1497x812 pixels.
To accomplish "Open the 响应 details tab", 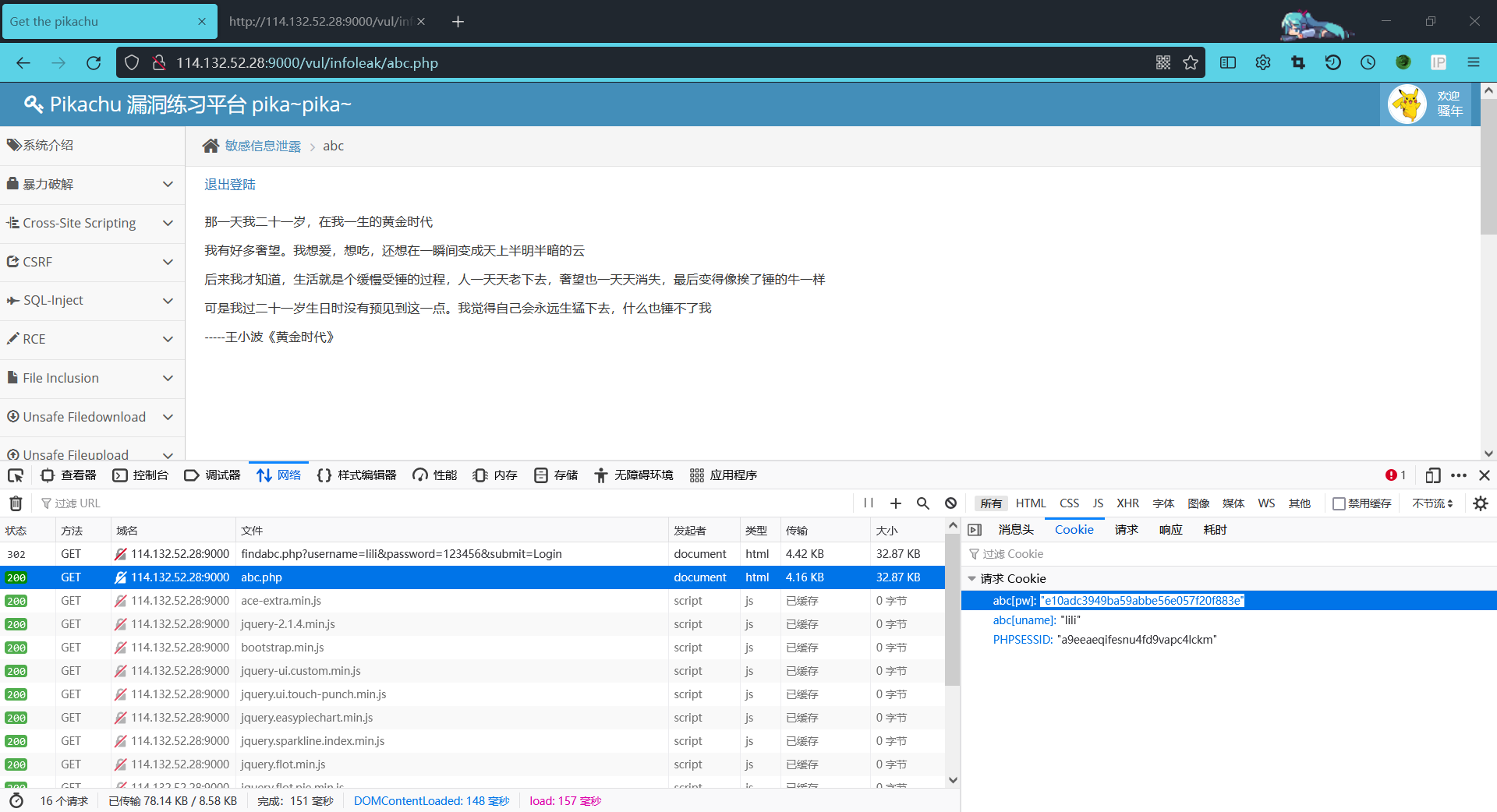I will point(1170,530).
